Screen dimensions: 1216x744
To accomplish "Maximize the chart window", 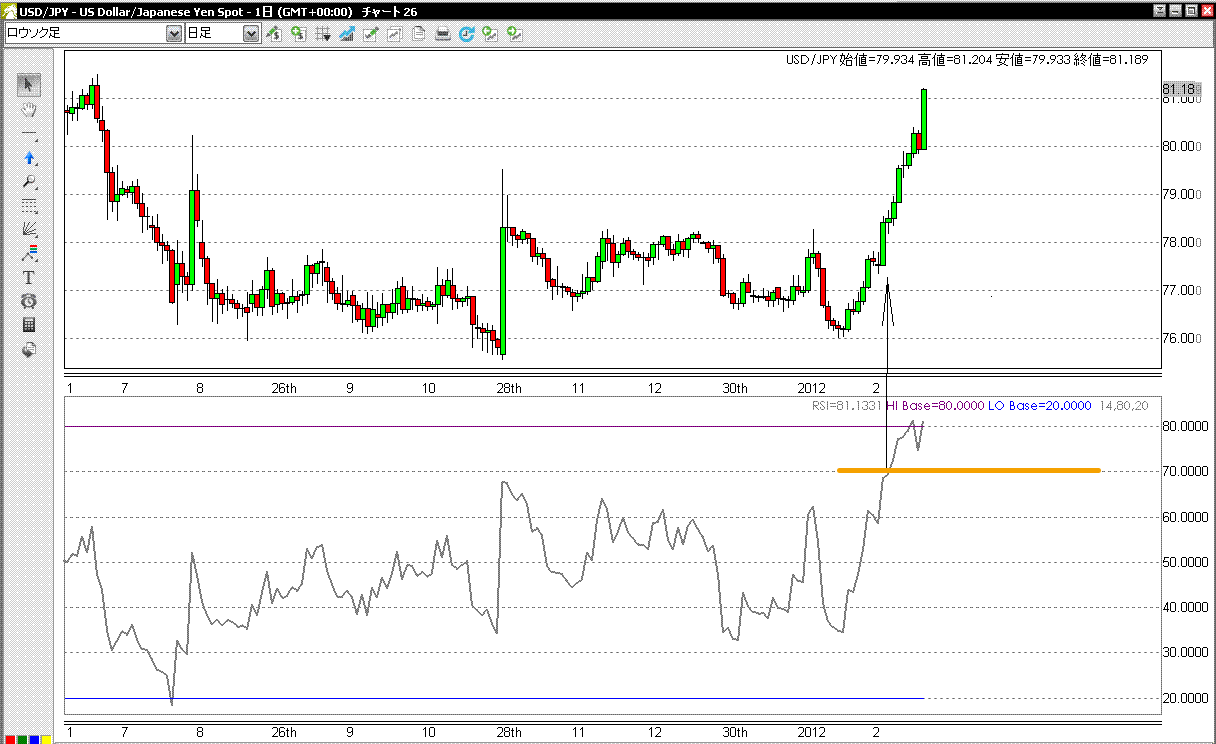I will coord(1190,10).
